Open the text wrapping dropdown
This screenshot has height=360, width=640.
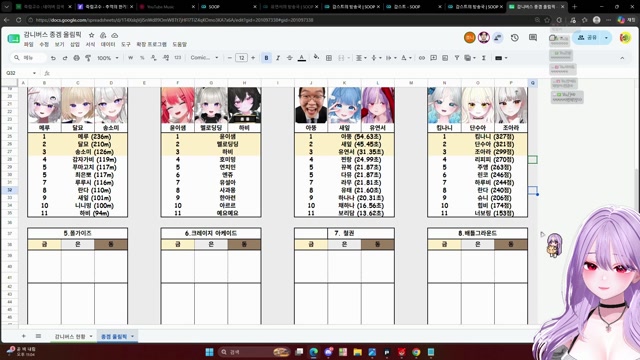391,58
